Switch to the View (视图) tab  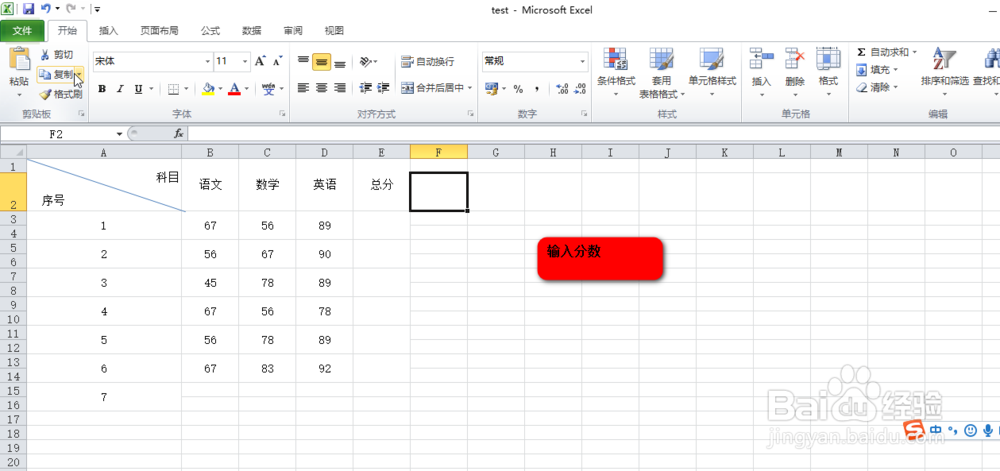pyautogui.click(x=334, y=31)
